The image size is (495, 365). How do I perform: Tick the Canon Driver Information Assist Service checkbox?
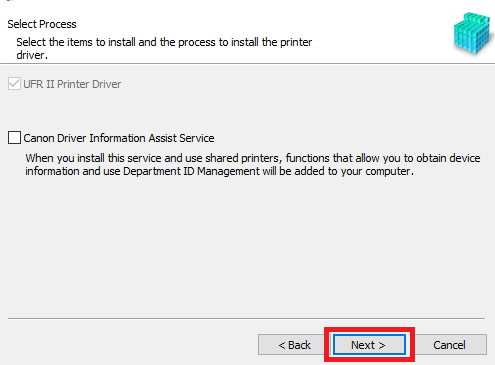pos(14,138)
